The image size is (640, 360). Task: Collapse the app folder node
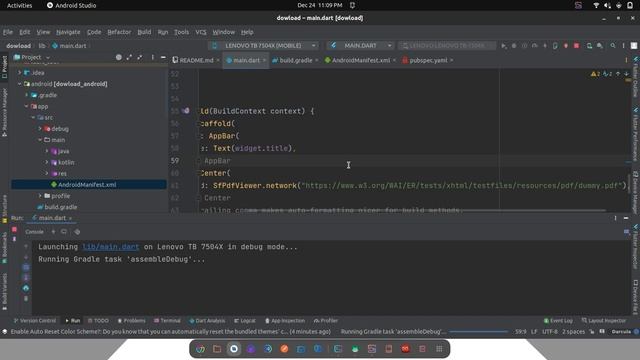[27, 106]
